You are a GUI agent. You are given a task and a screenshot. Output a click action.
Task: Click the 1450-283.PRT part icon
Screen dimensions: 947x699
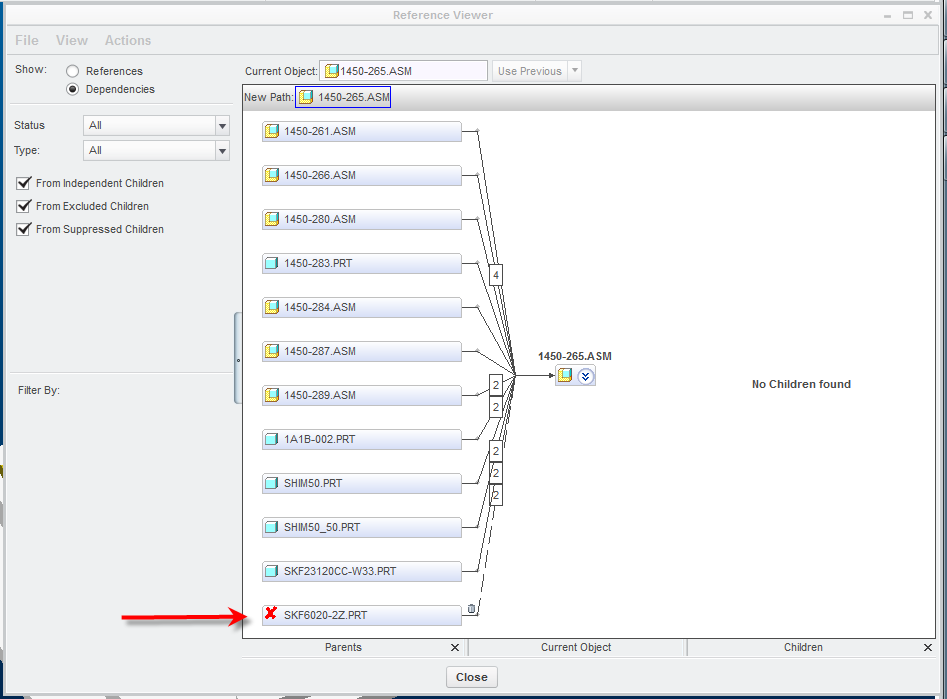(272, 263)
